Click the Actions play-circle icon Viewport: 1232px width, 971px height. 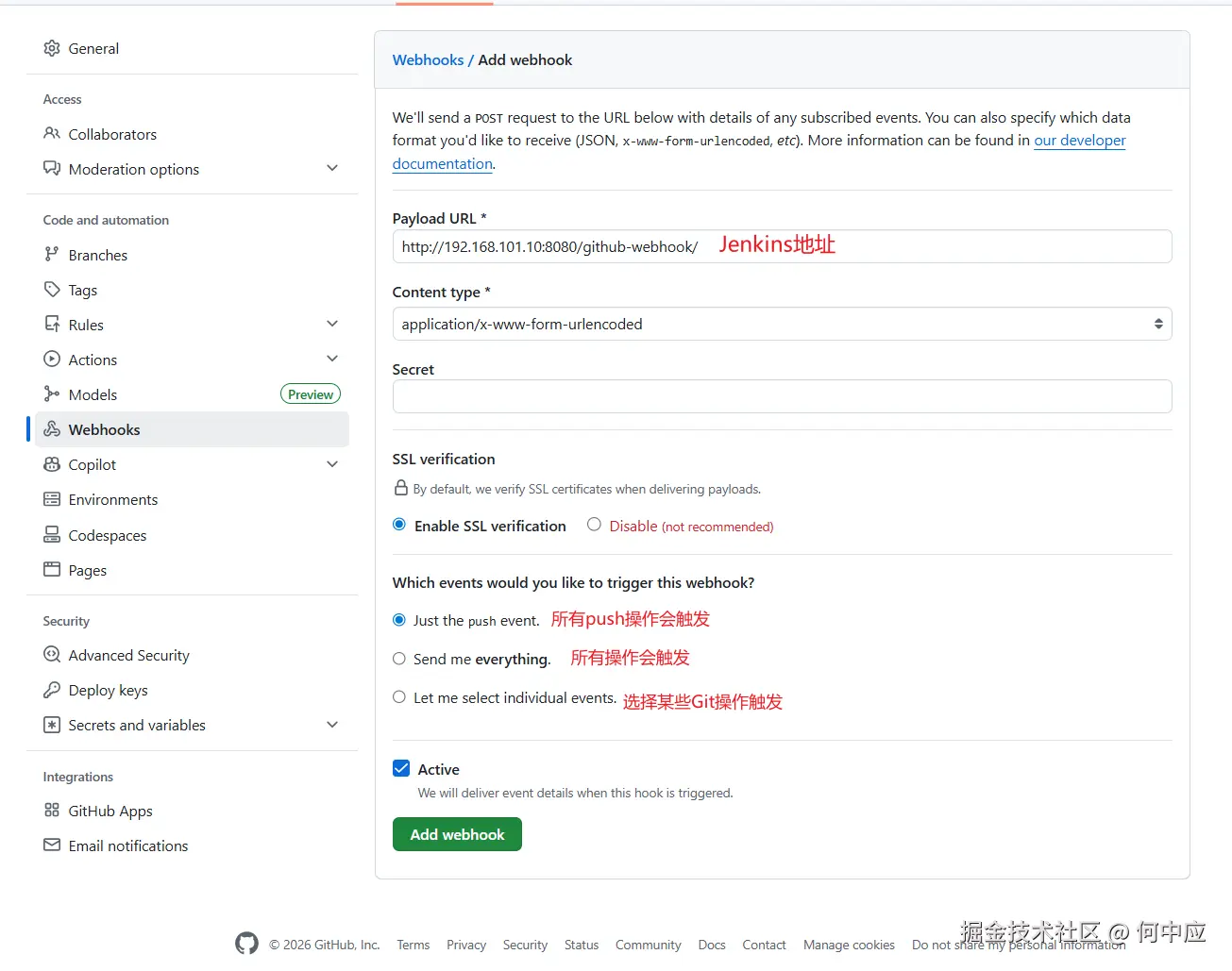[52, 360]
